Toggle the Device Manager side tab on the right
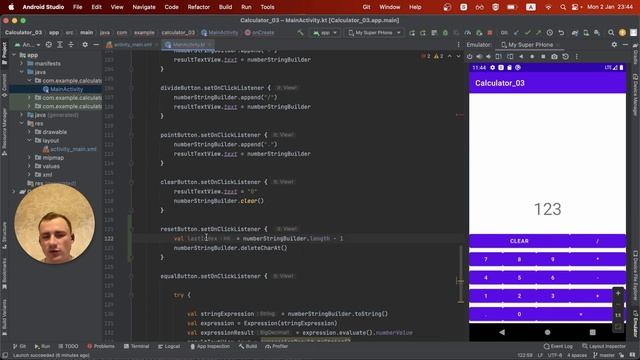Screen dimensions: 640x360 (636, 95)
